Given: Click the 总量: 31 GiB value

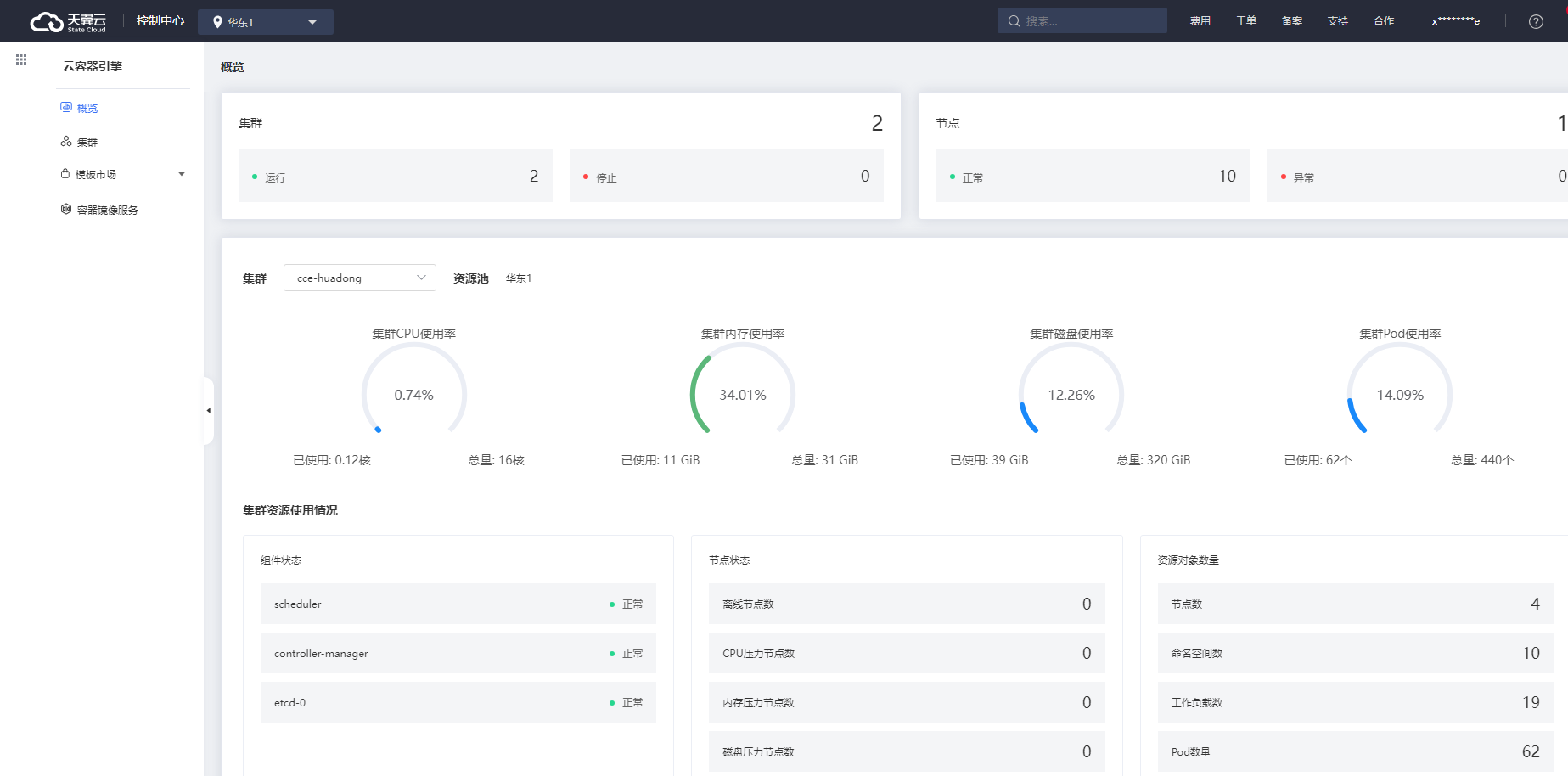Looking at the screenshot, I should [x=825, y=460].
